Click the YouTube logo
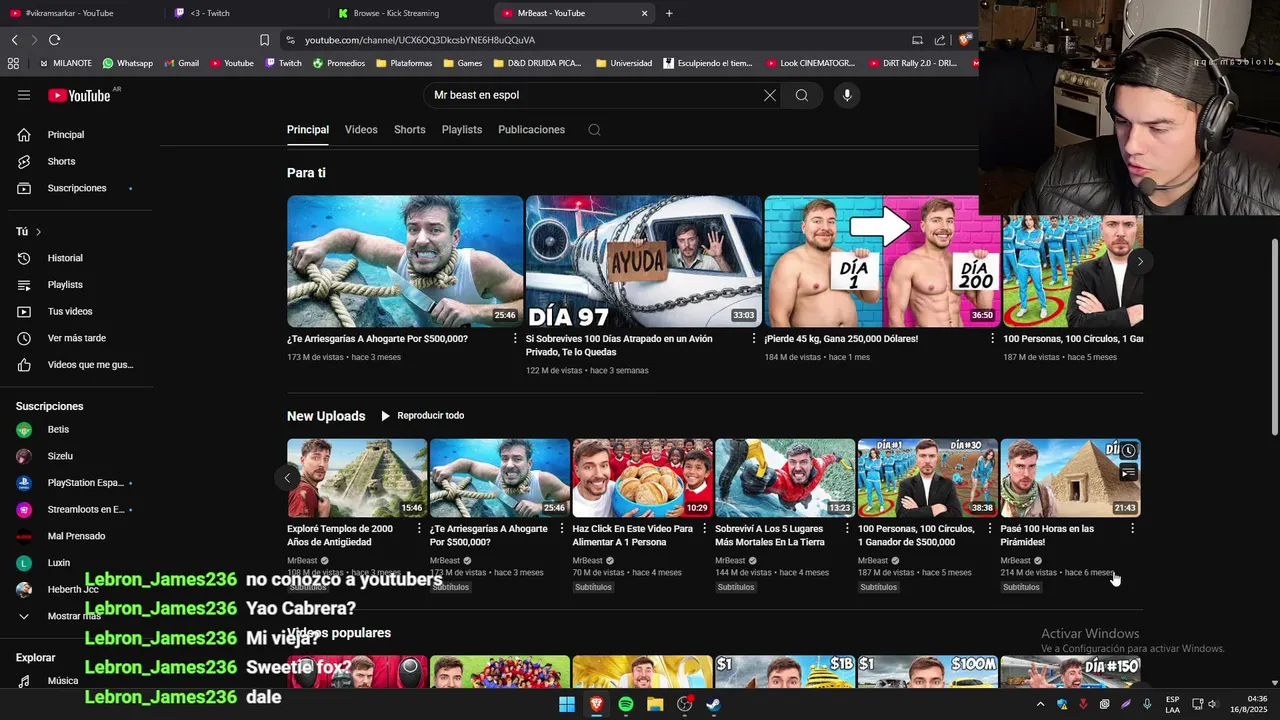 click(x=79, y=96)
